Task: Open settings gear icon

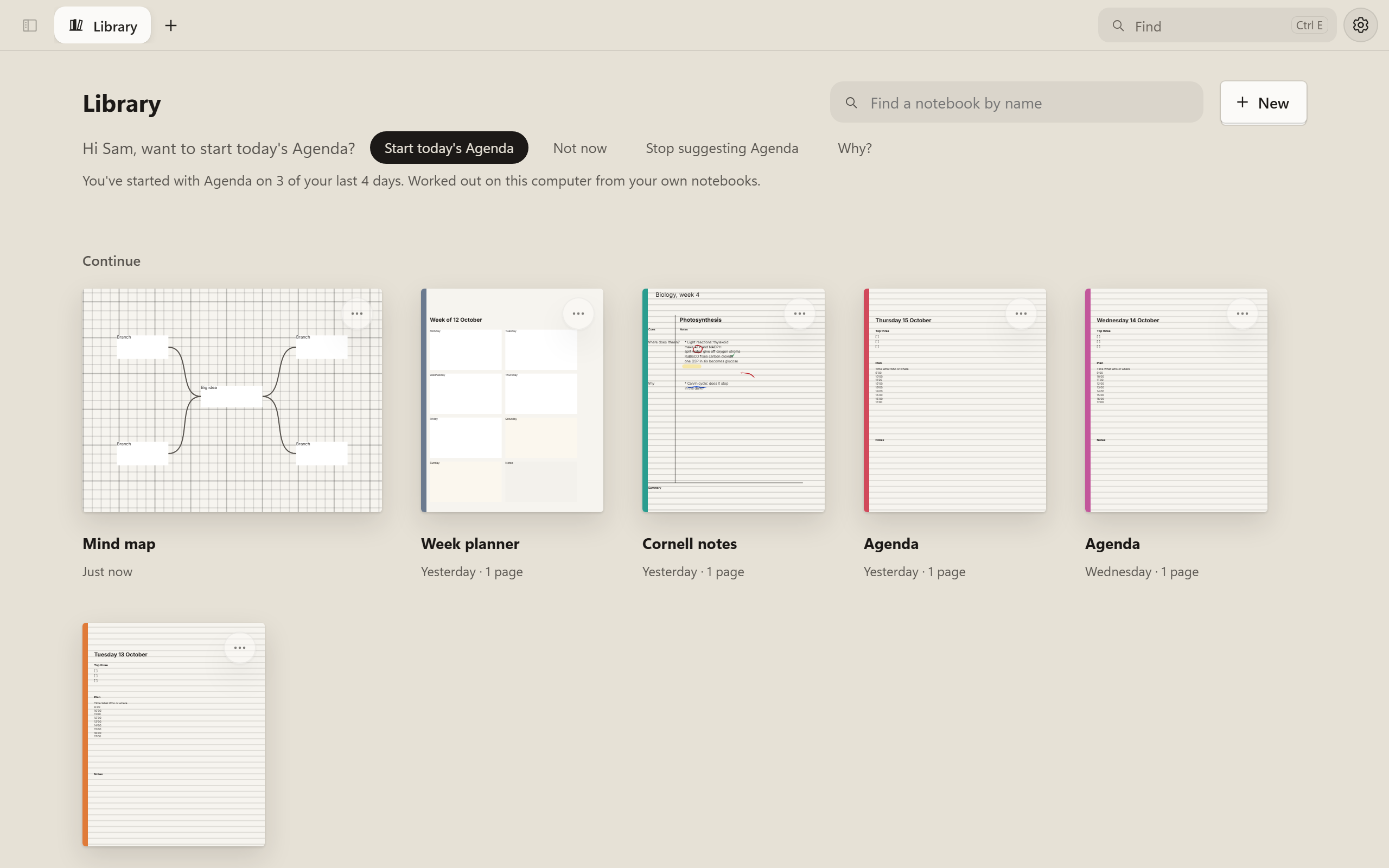Action: pyautogui.click(x=1360, y=25)
